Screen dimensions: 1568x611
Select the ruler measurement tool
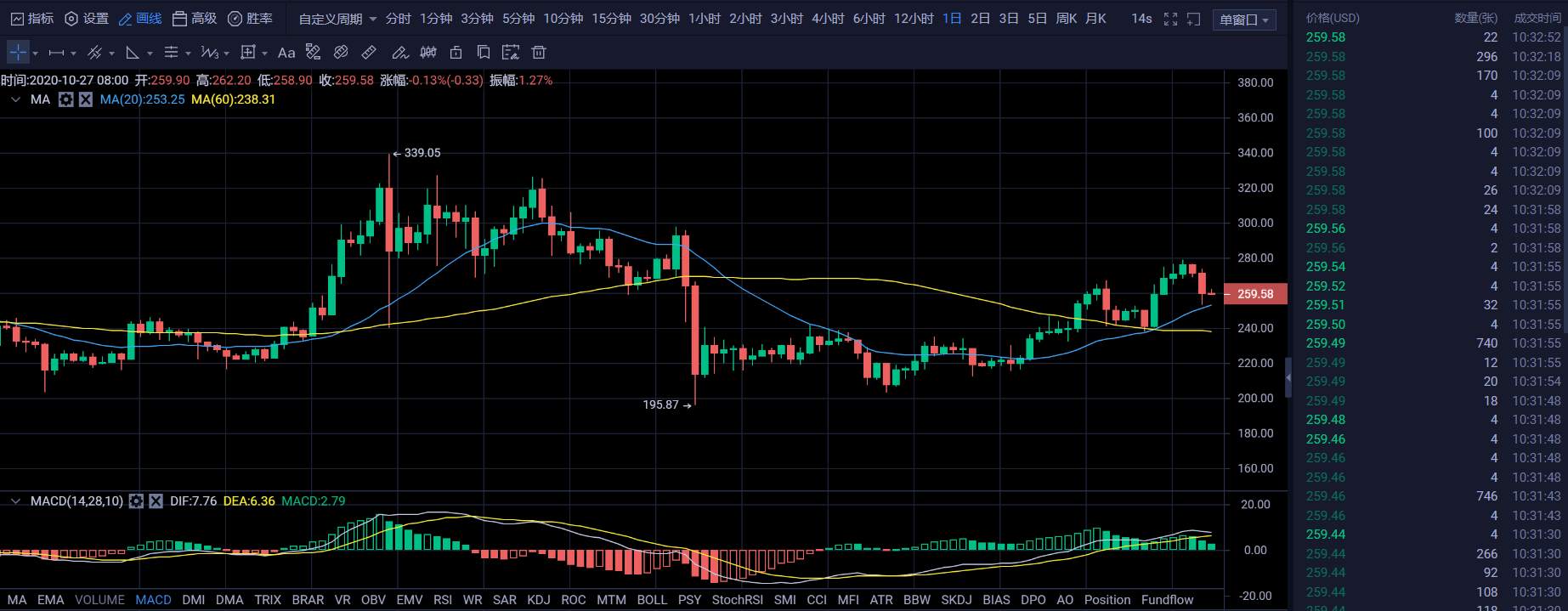[x=369, y=53]
